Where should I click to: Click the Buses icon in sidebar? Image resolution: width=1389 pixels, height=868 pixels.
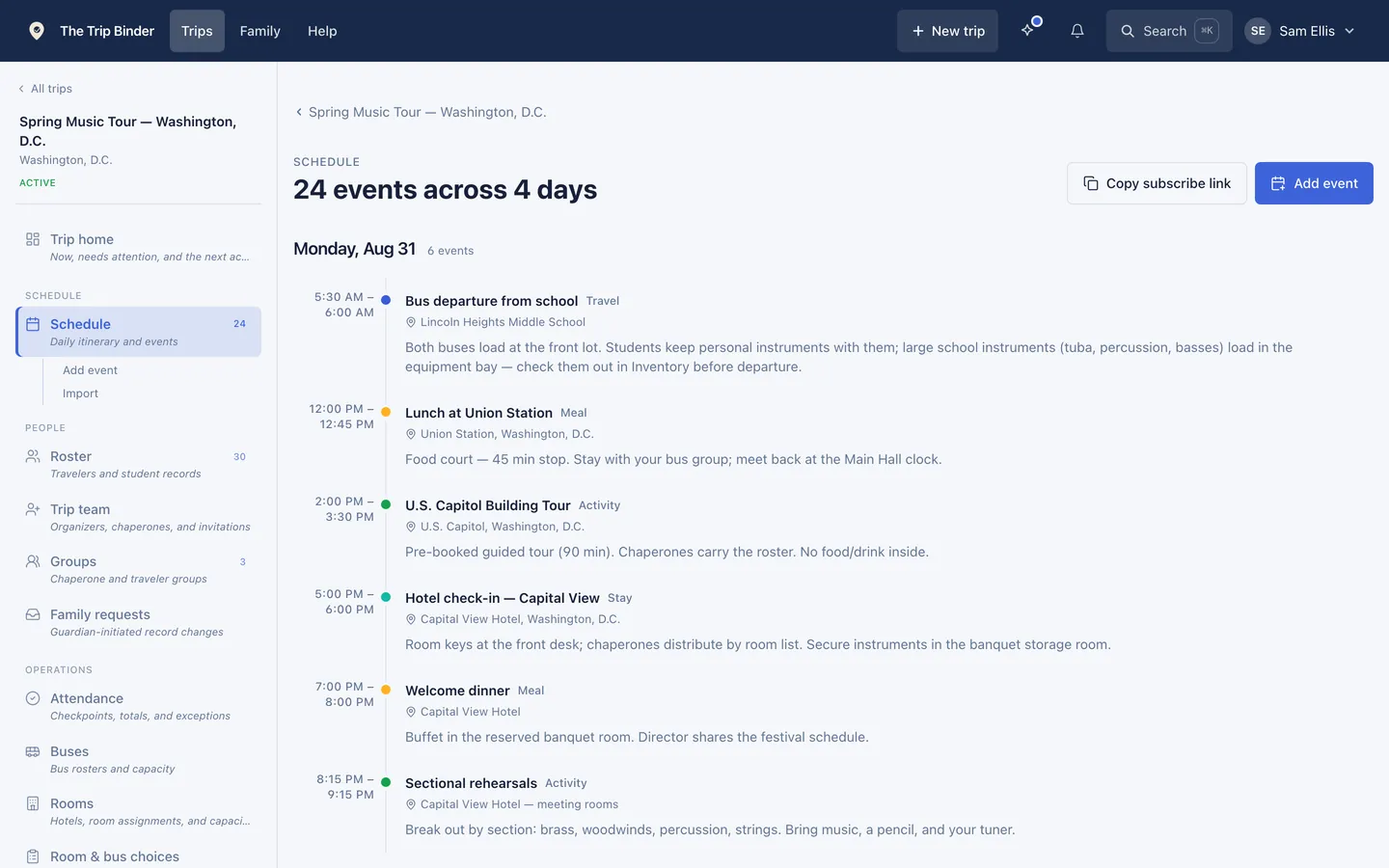[x=33, y=751]
